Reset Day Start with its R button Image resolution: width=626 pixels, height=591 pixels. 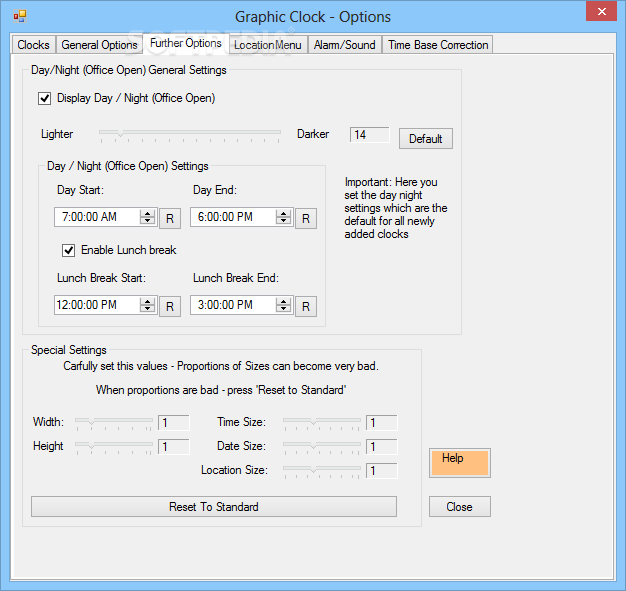point(170,218)
